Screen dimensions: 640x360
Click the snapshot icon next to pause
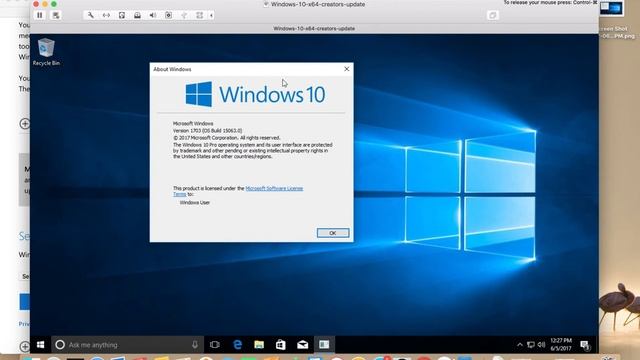pos(56,15)
